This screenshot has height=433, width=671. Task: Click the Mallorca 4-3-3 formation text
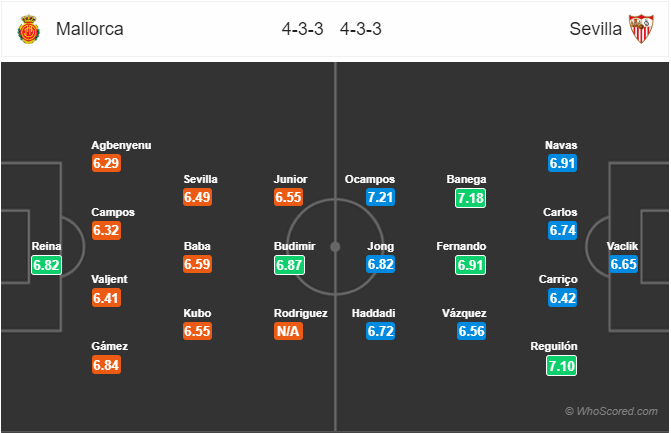point(303,29)
